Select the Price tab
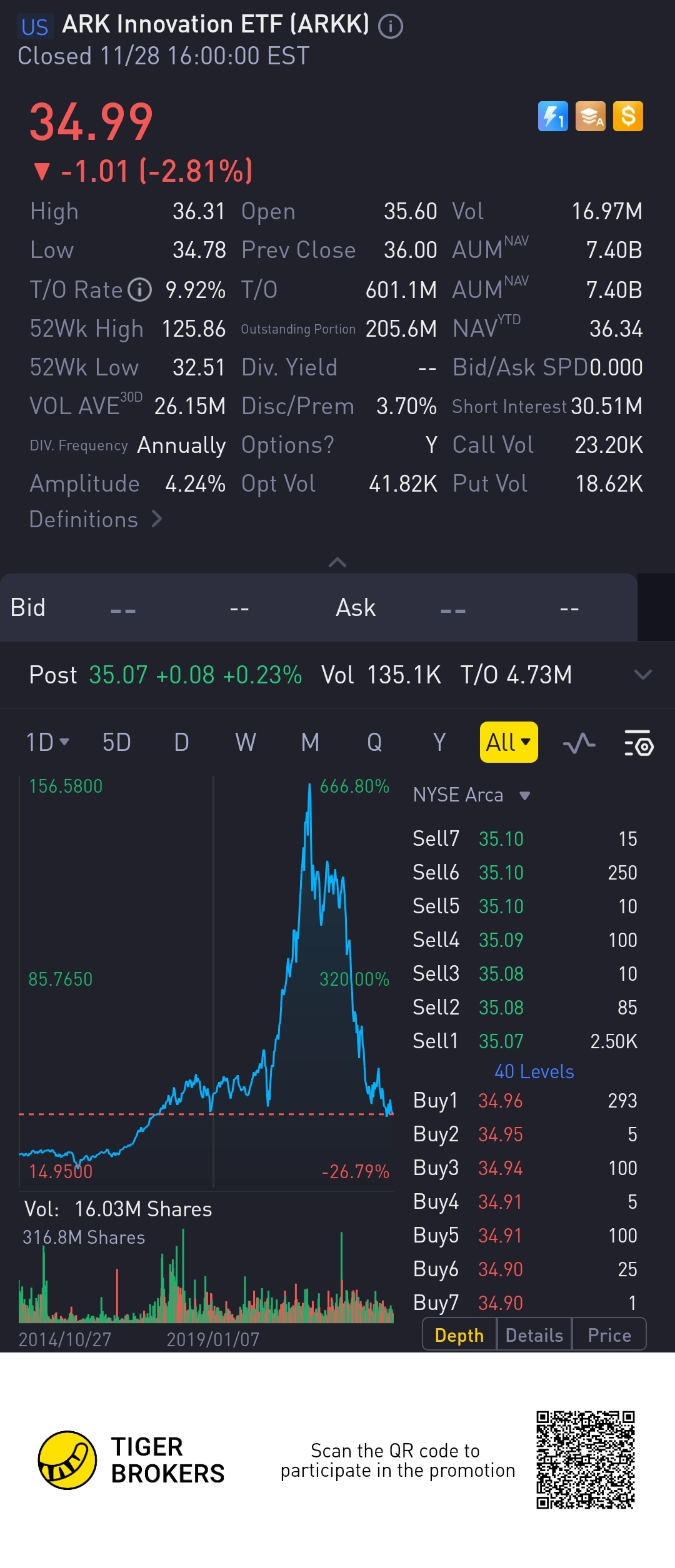675x1568 pixels. pyautogui.click(x=609, y=1336)
